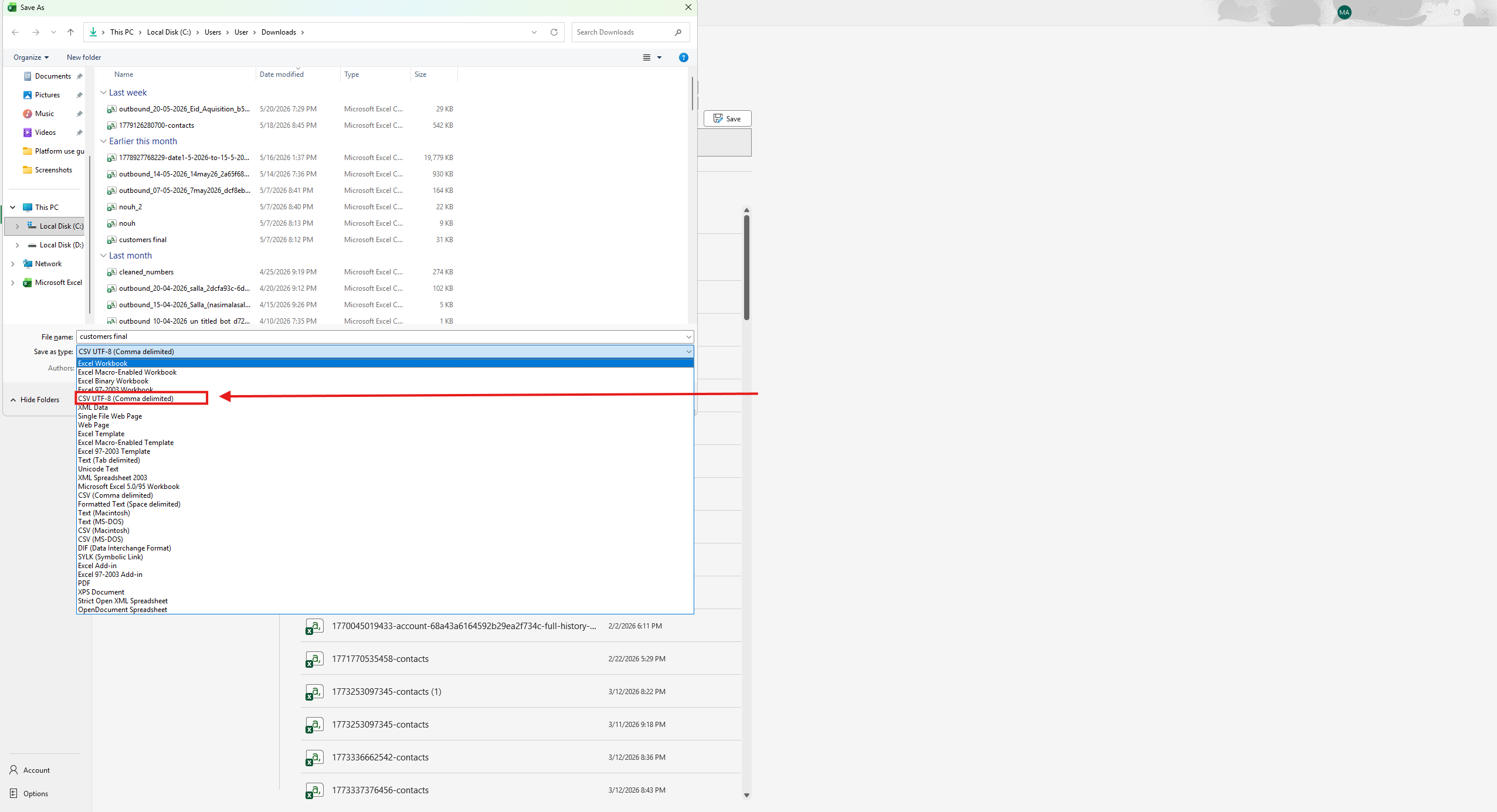The height and width of the screenshot is (812, 1497).
Task: Choose CSV (Comma delimited) file type
Action: 385,495
